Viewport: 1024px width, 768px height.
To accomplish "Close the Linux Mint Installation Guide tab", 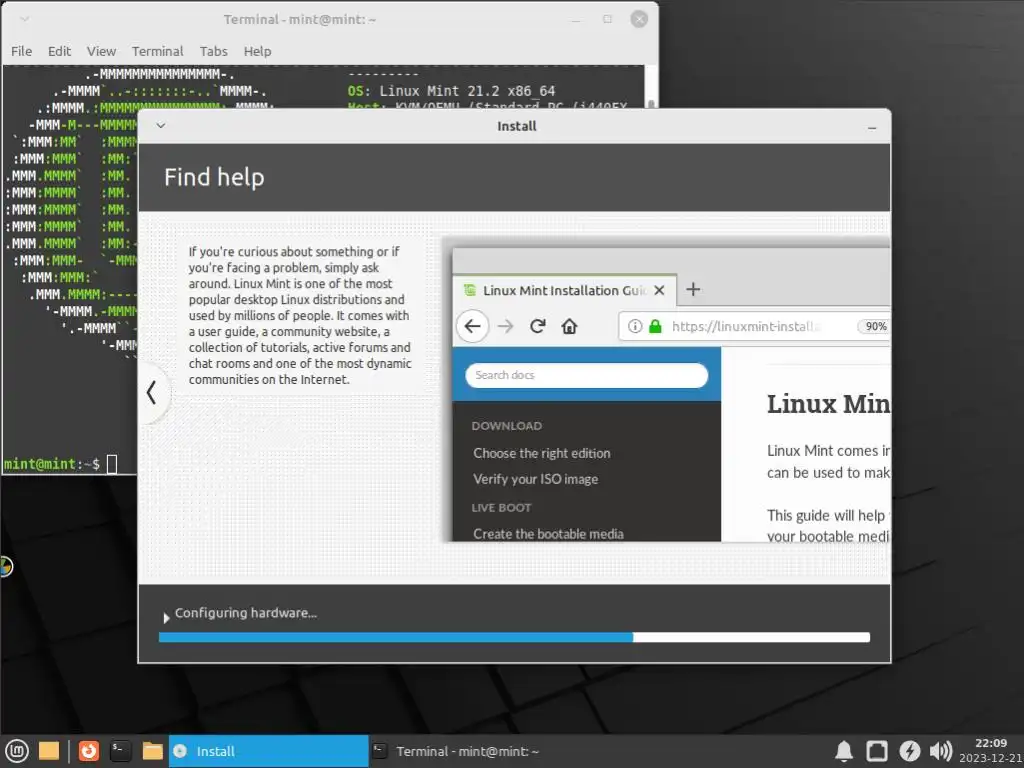I will [x=660, y=290].
